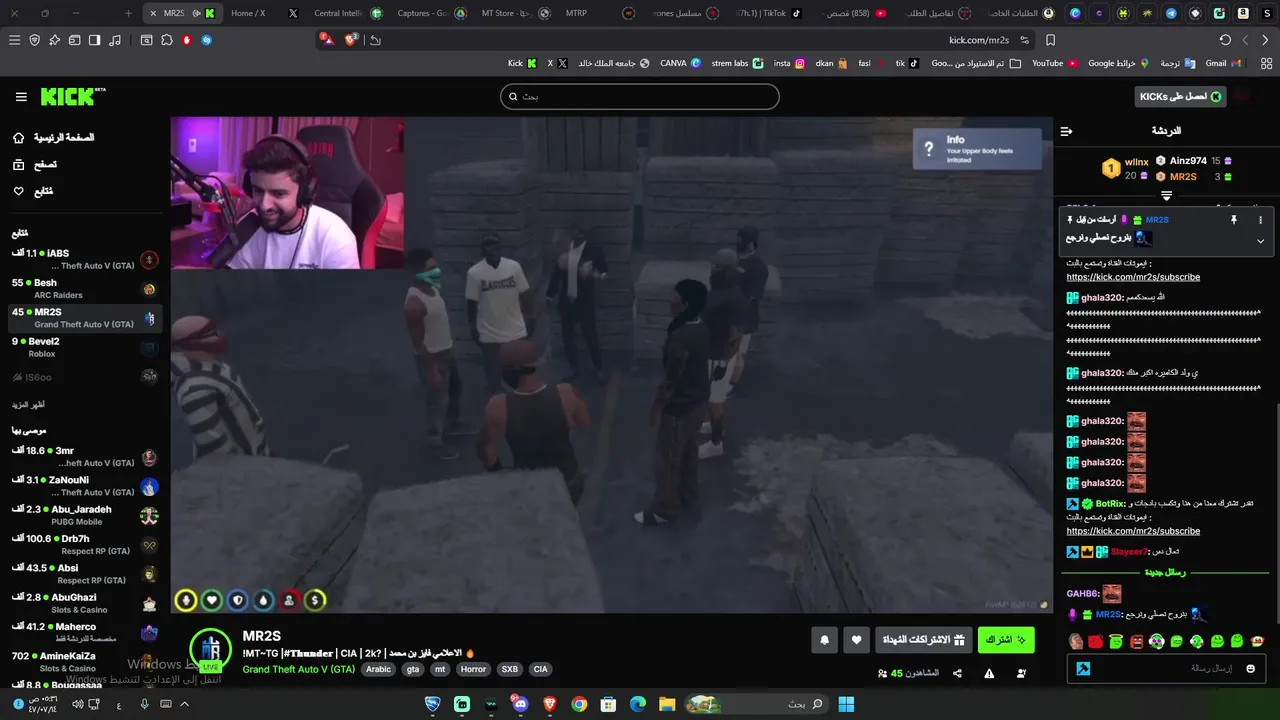Open iABS channel in sidebar
Screen dimensions: 1280x720
[84, 260]
